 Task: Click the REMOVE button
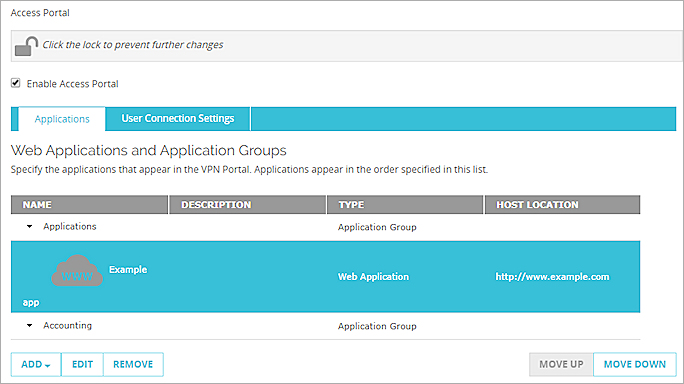click(x=133, y=364)
